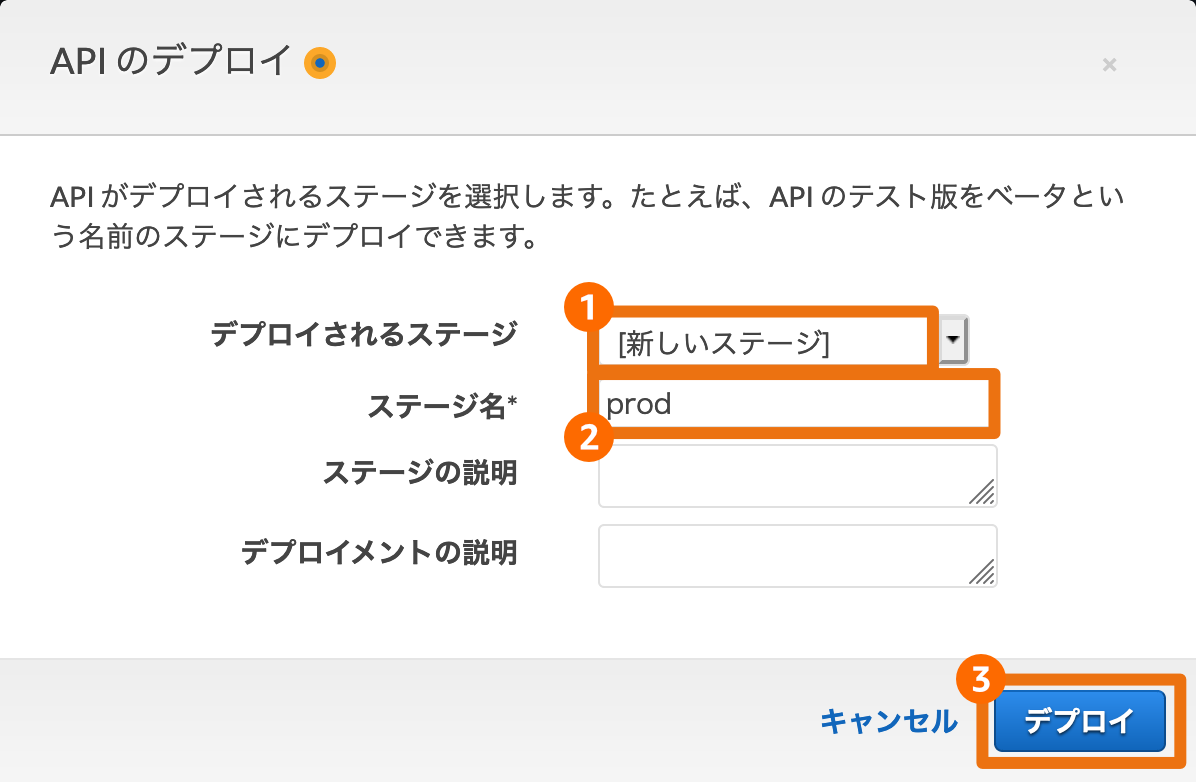Grab the デプロイメントの説明 textarea resize handle
The width and height of the screenshot is (1196, 782).
click(x=982, y=572)
